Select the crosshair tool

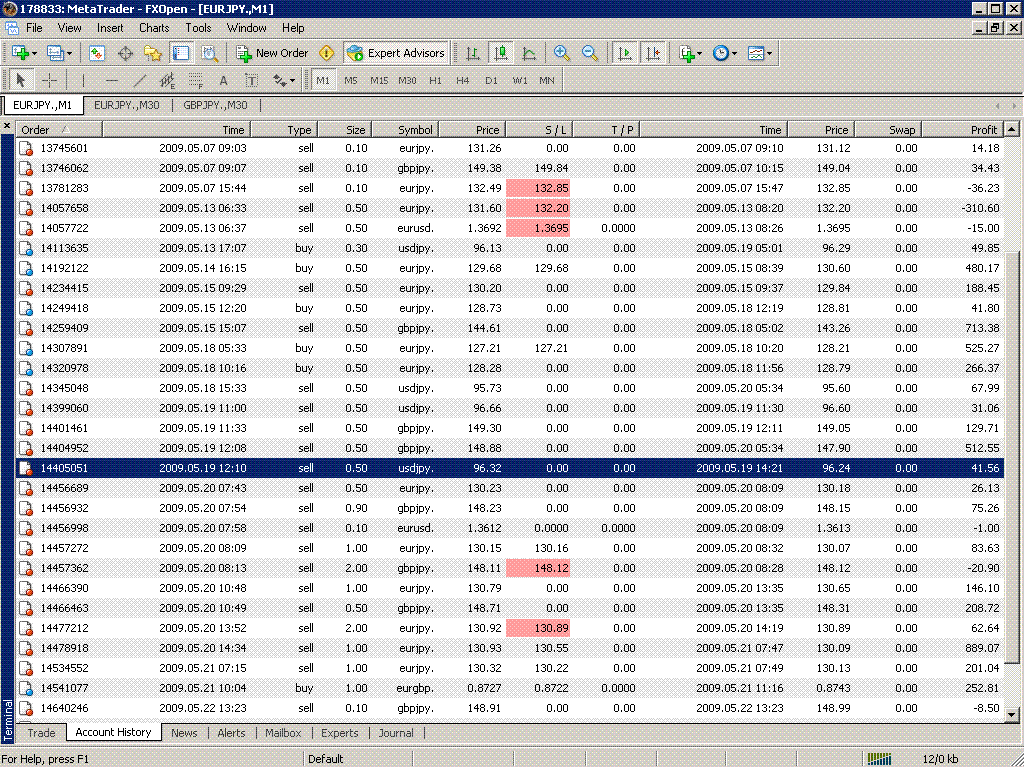pyautogui.click(x=49, y=80)
